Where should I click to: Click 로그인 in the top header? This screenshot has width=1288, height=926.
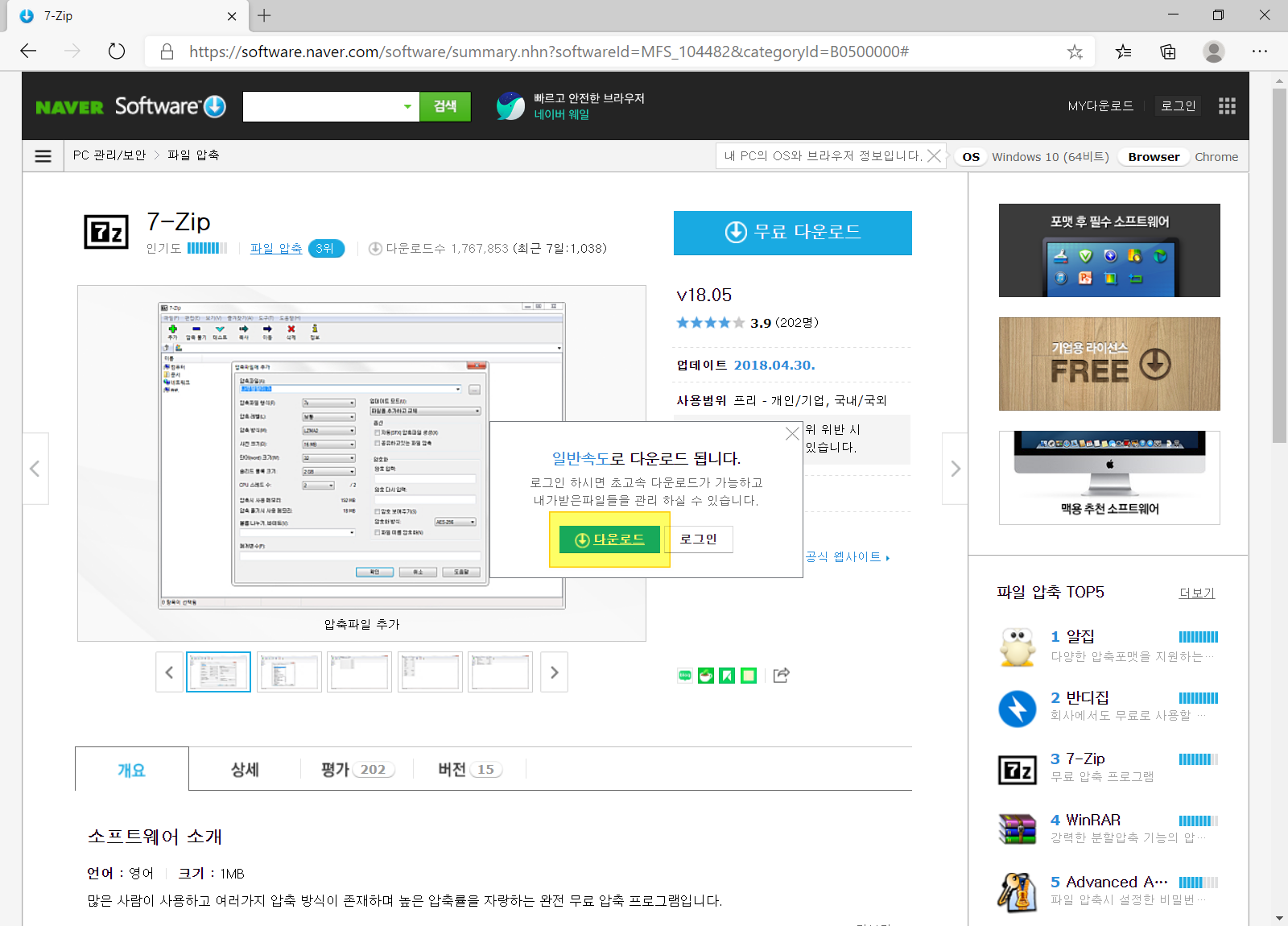click(1179, 106)
